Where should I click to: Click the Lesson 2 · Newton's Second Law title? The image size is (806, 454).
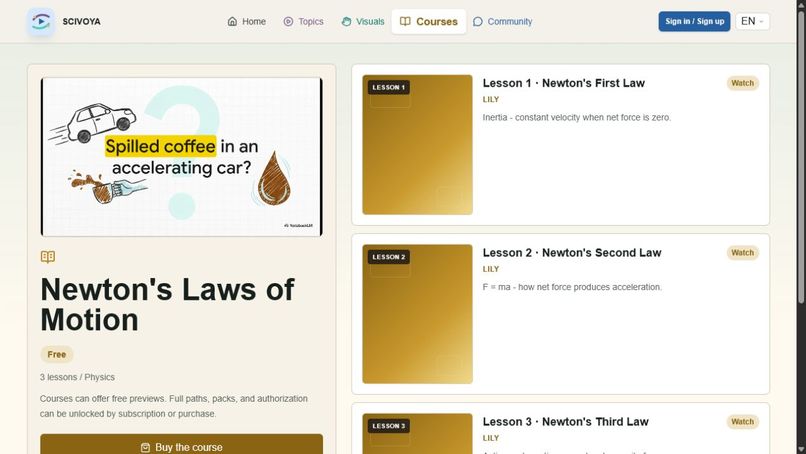pos(572,253)
